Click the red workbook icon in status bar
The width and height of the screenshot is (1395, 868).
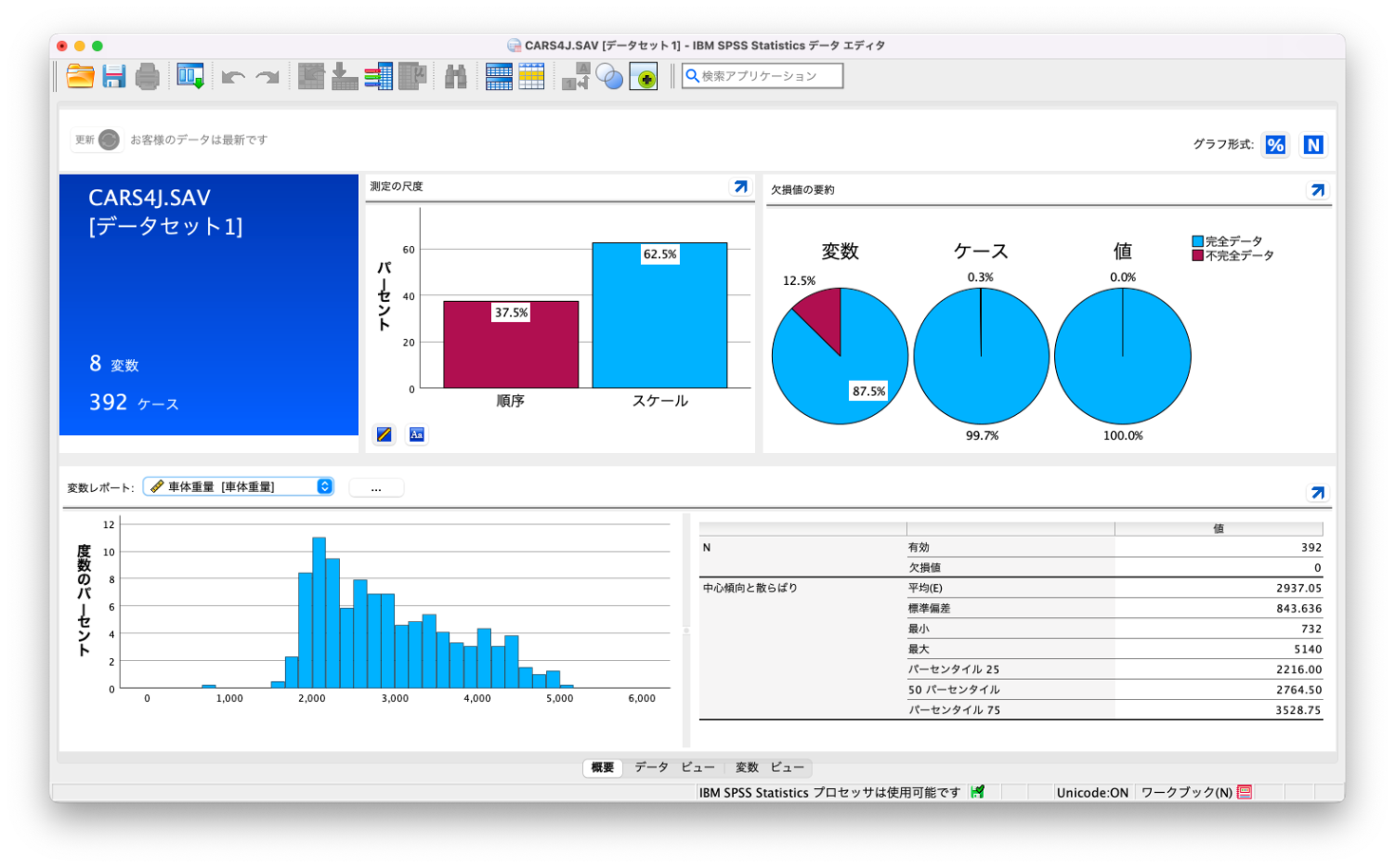pyautogui.click(x=1245, y=792)
